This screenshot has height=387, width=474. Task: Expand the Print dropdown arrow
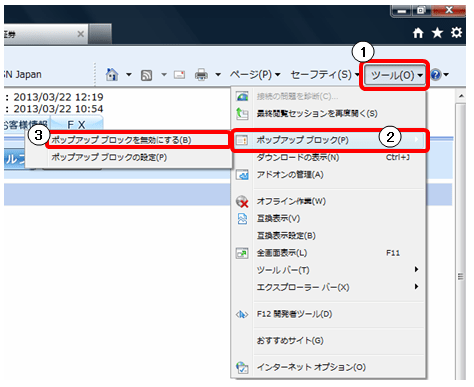218,75
